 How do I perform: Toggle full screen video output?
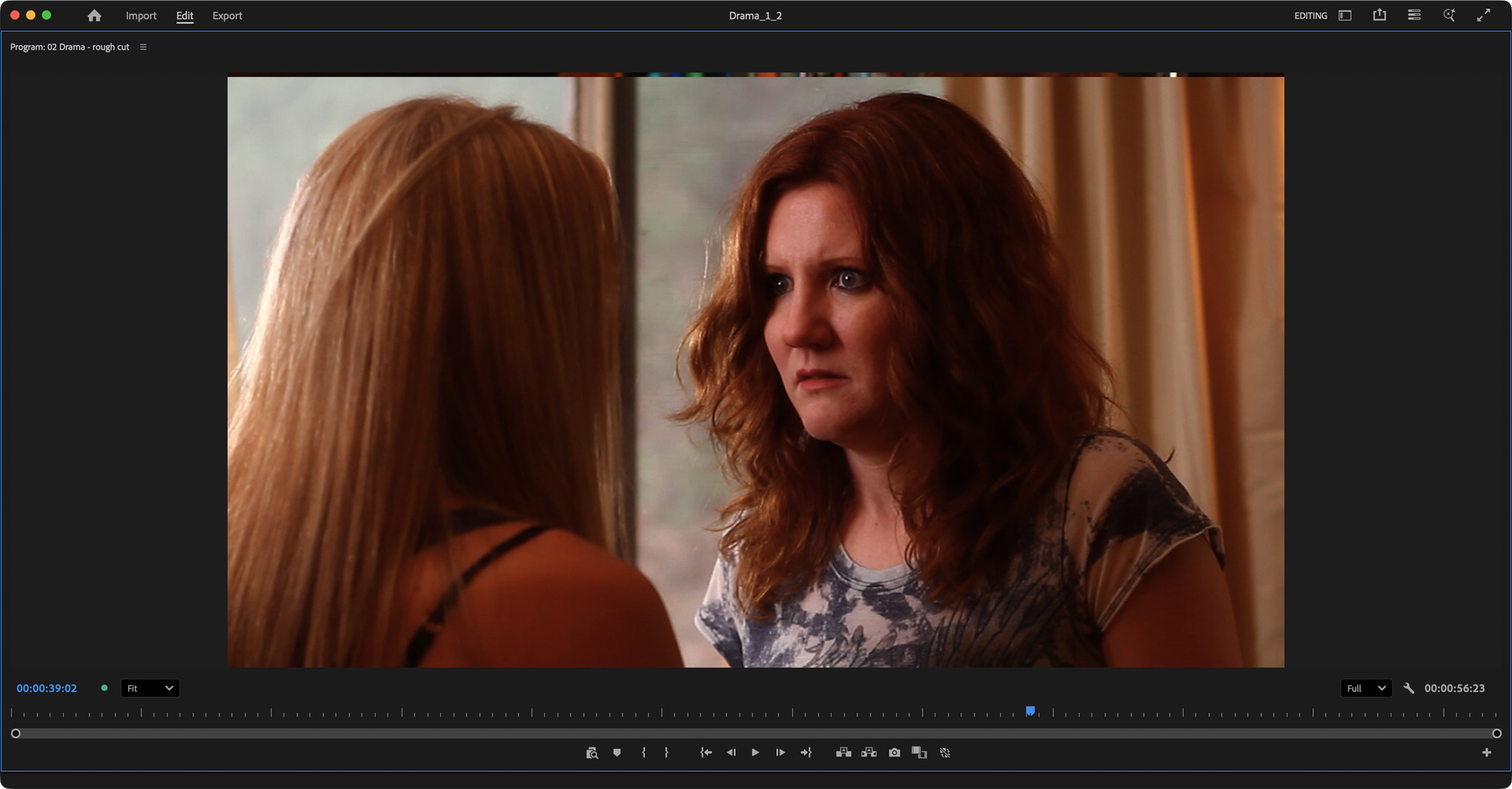1483,16
